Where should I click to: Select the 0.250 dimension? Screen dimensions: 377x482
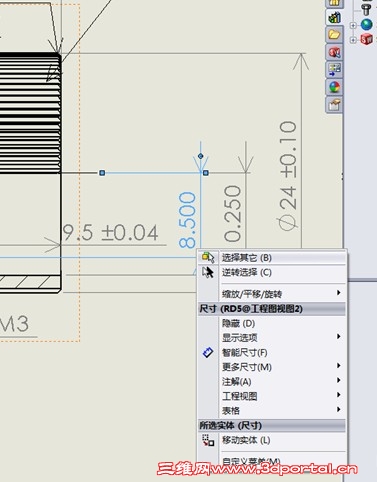(x=232, y=214)
